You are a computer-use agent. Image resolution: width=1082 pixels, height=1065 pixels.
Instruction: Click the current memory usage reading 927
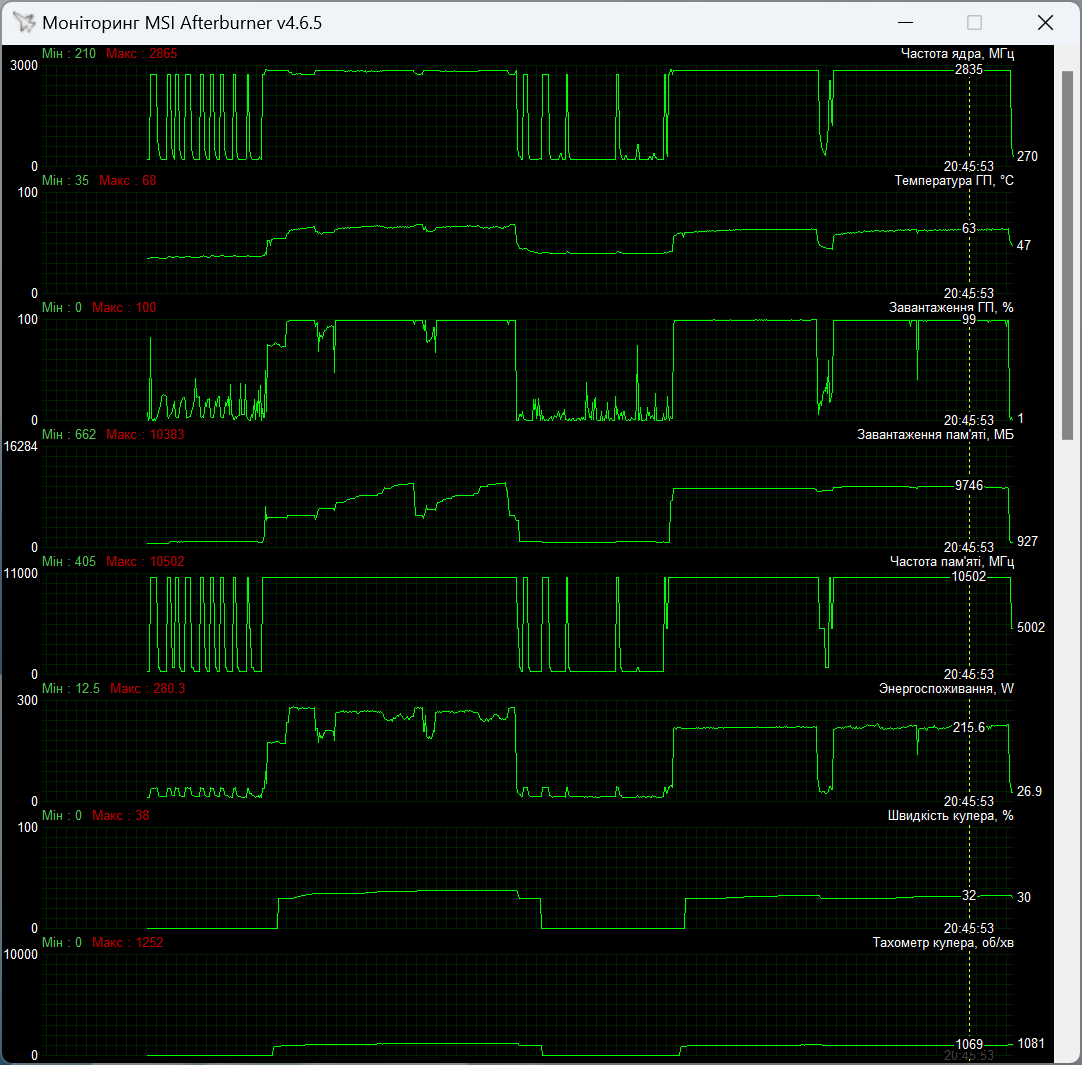(x=1027, y=542)
